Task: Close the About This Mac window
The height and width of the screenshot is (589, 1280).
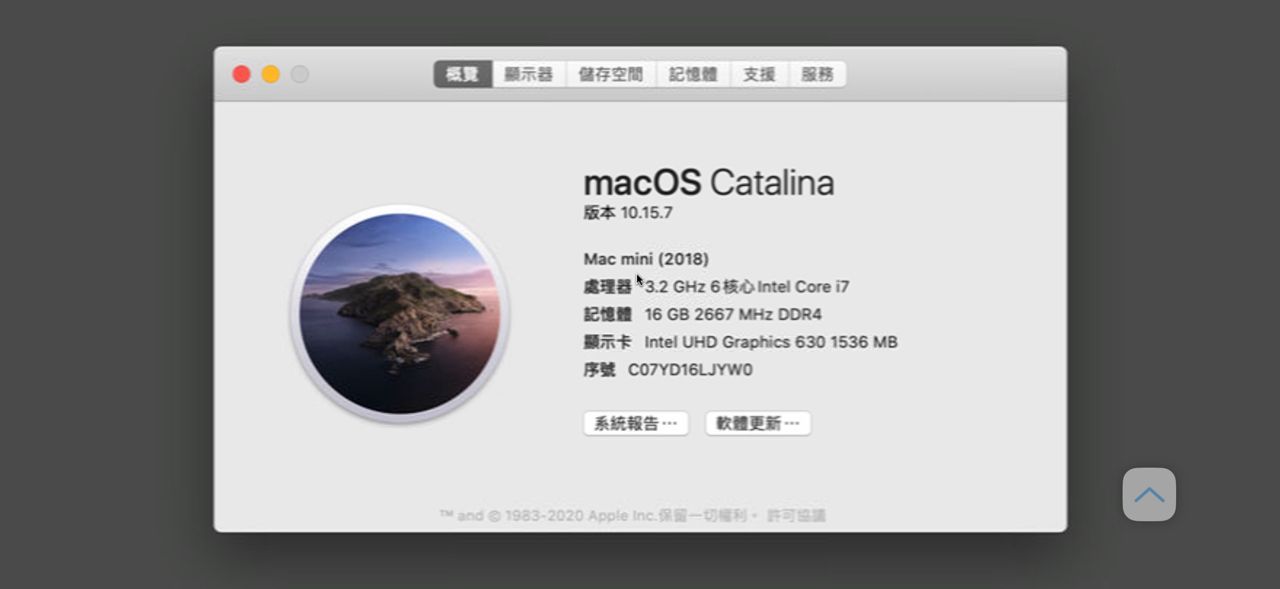Action: [241, 74]
